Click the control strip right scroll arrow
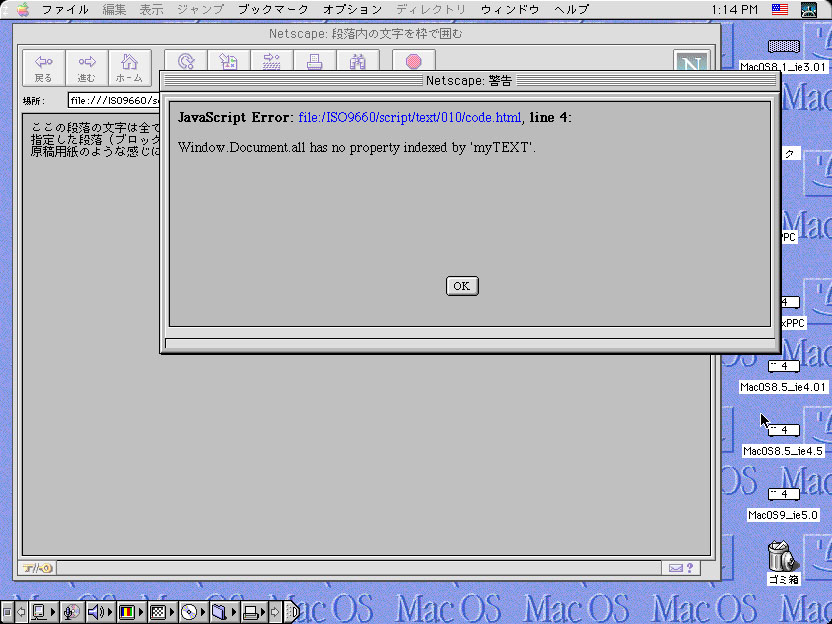832x624 pixels. click(x=275, y=612)
